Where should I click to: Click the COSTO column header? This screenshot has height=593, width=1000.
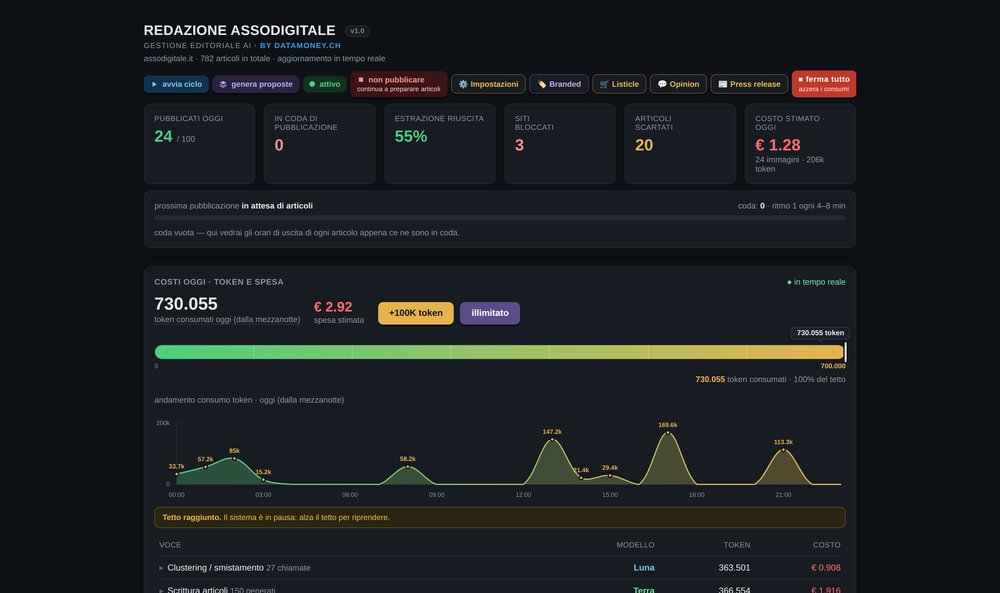pos(827,545)
